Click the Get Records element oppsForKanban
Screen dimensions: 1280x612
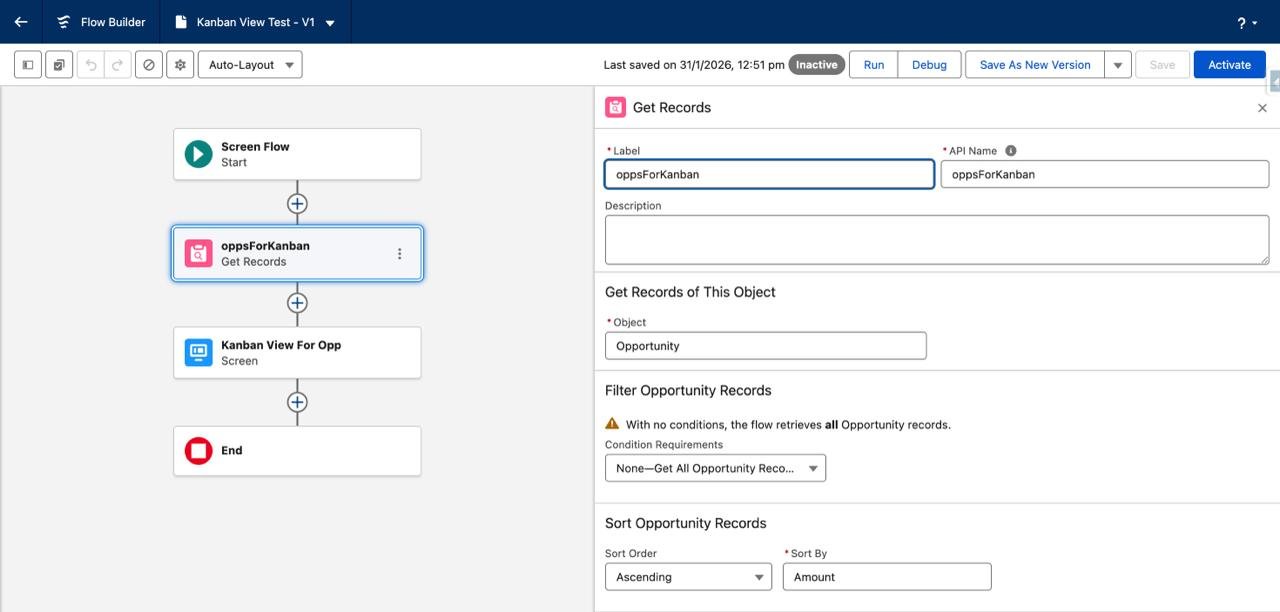[280, 252]
